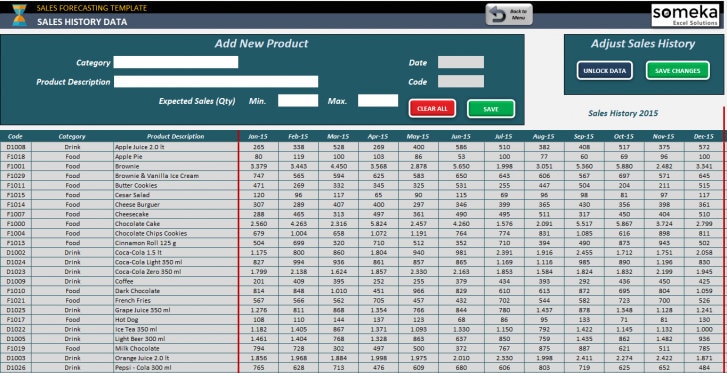Click the Max. expected sales field
727x373 pixels.
pos(378,101)
